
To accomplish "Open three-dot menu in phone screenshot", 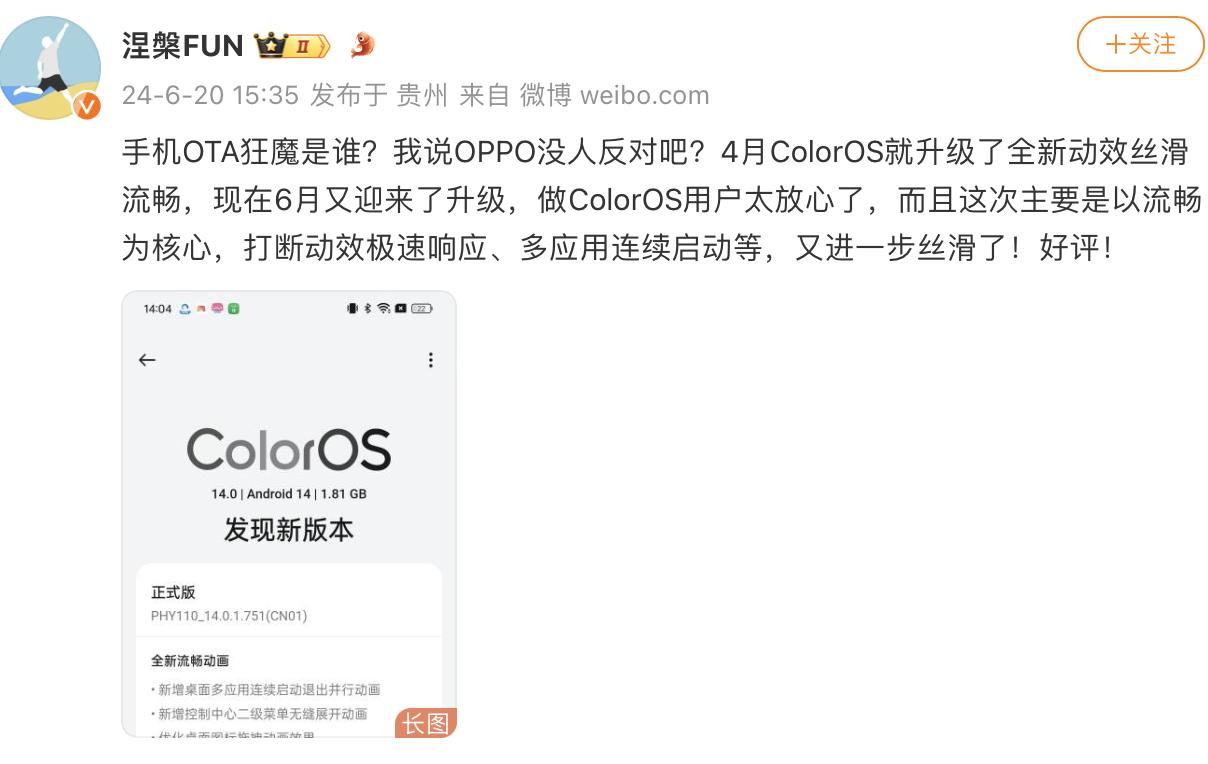I will [431, 360].
